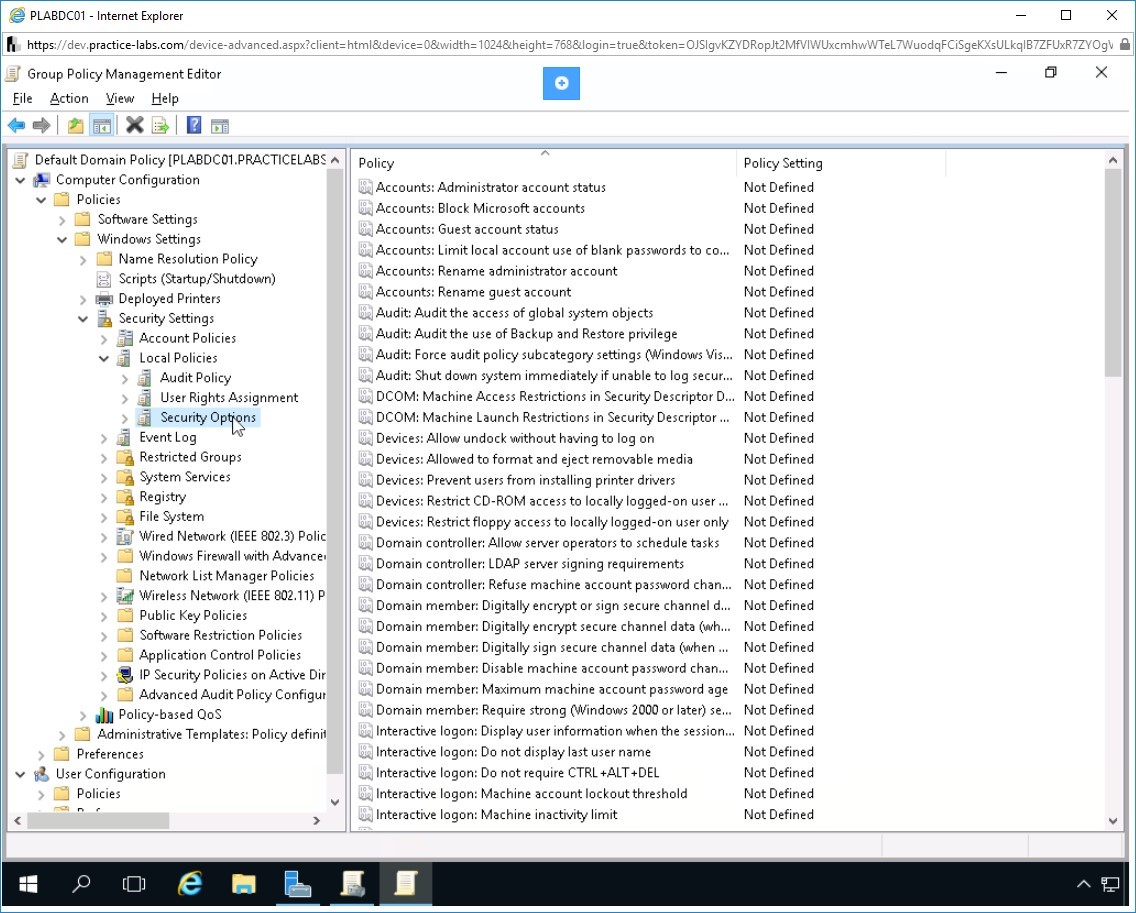Click the User Configuration node icon
This screenshot has height=913, width=1136.
42,774
